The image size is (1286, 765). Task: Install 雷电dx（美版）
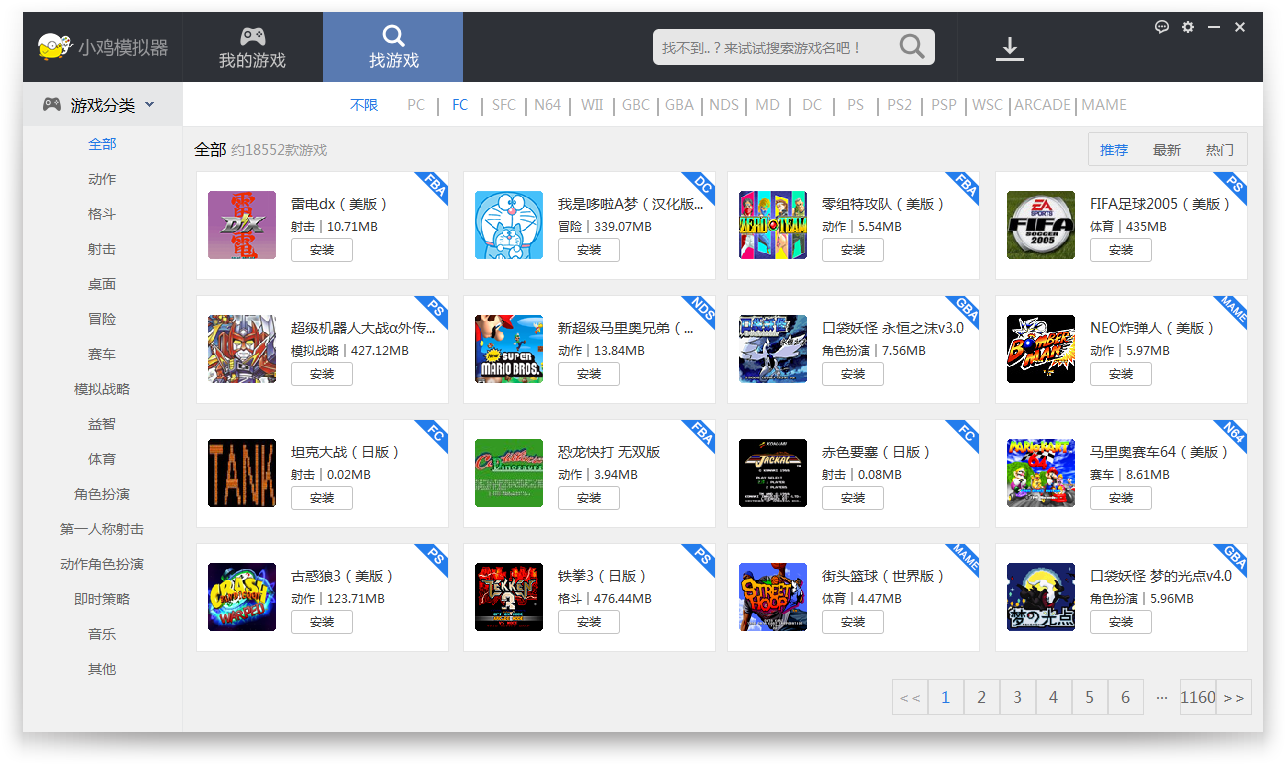(x=322, y=250)
